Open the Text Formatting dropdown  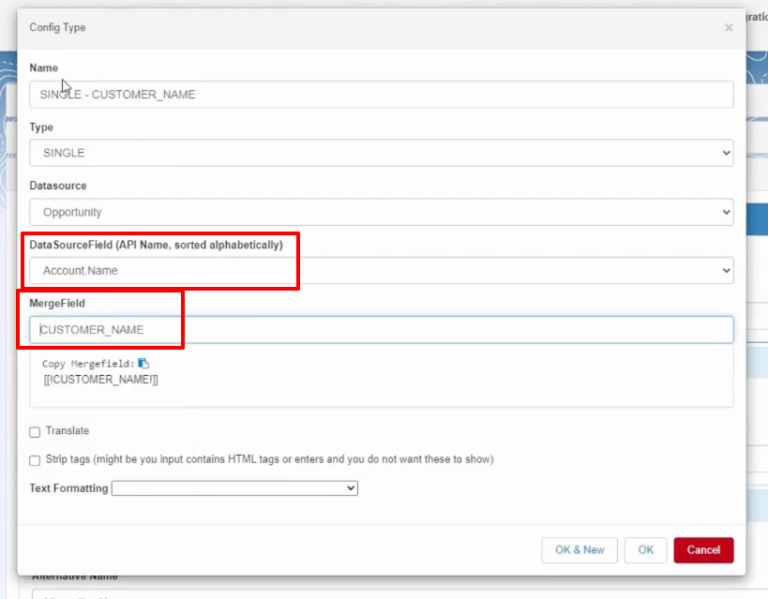(235, 488)
